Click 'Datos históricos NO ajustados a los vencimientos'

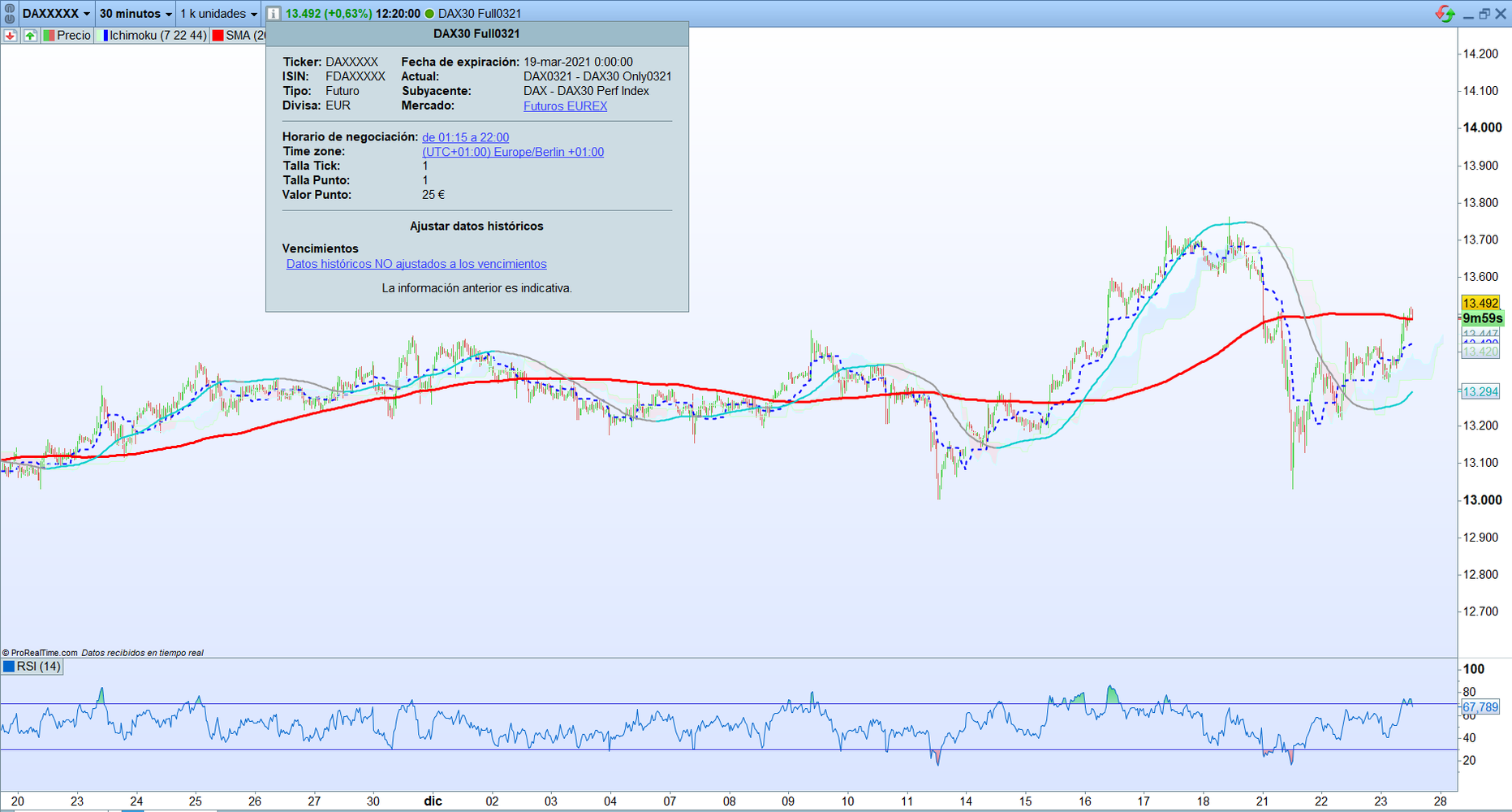point(416,264)
